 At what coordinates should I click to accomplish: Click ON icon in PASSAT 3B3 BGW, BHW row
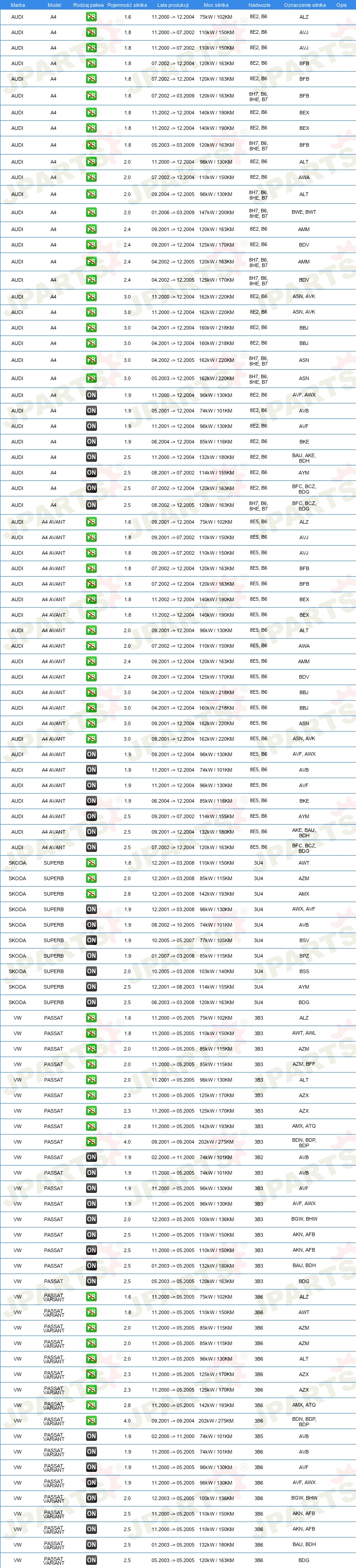91,1219
